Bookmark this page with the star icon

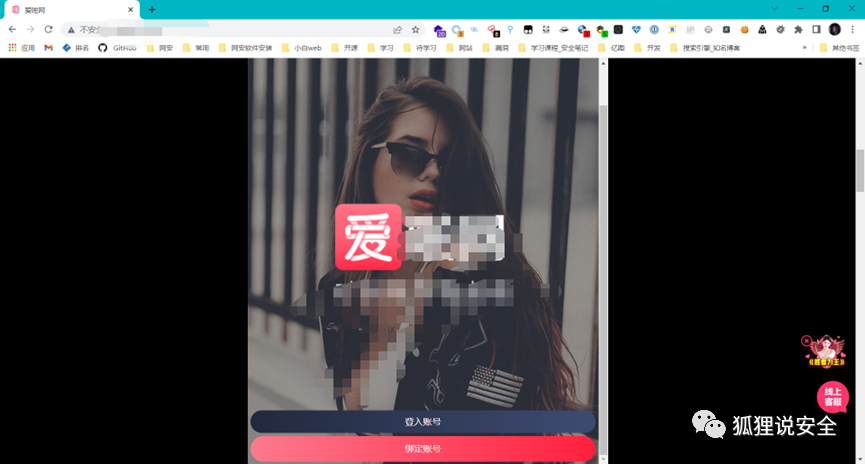[x=415, y=30]
